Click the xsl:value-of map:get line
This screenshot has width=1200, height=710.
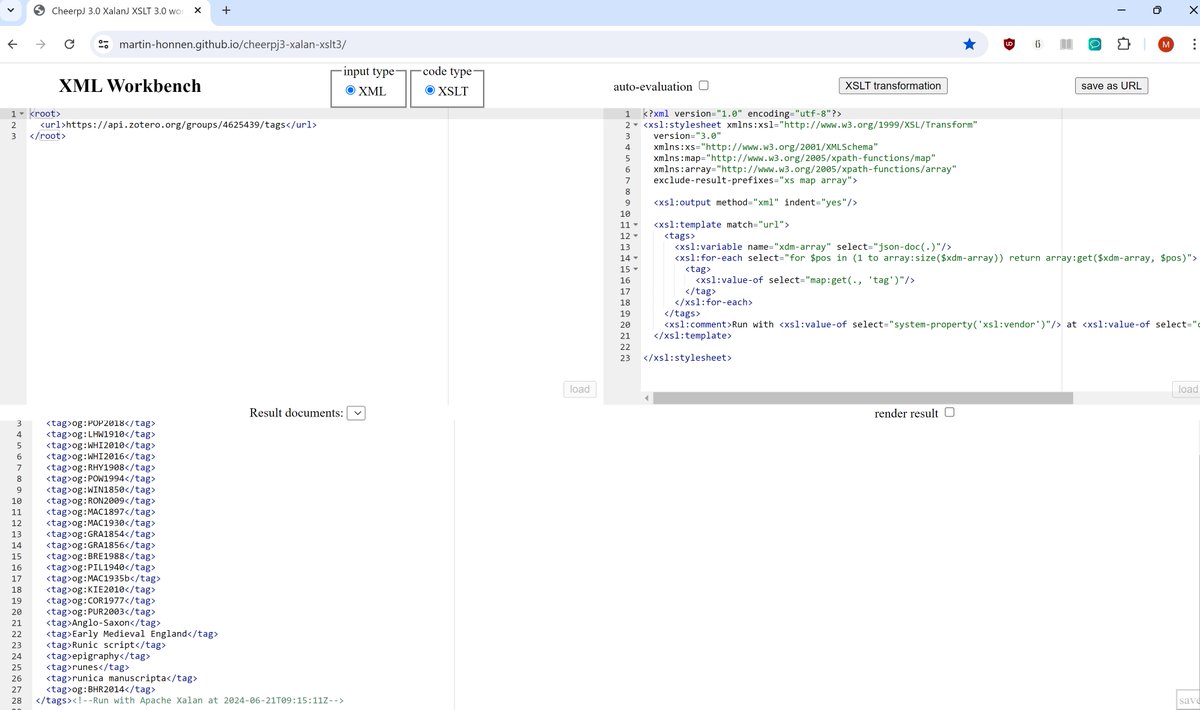pos(805,280)
